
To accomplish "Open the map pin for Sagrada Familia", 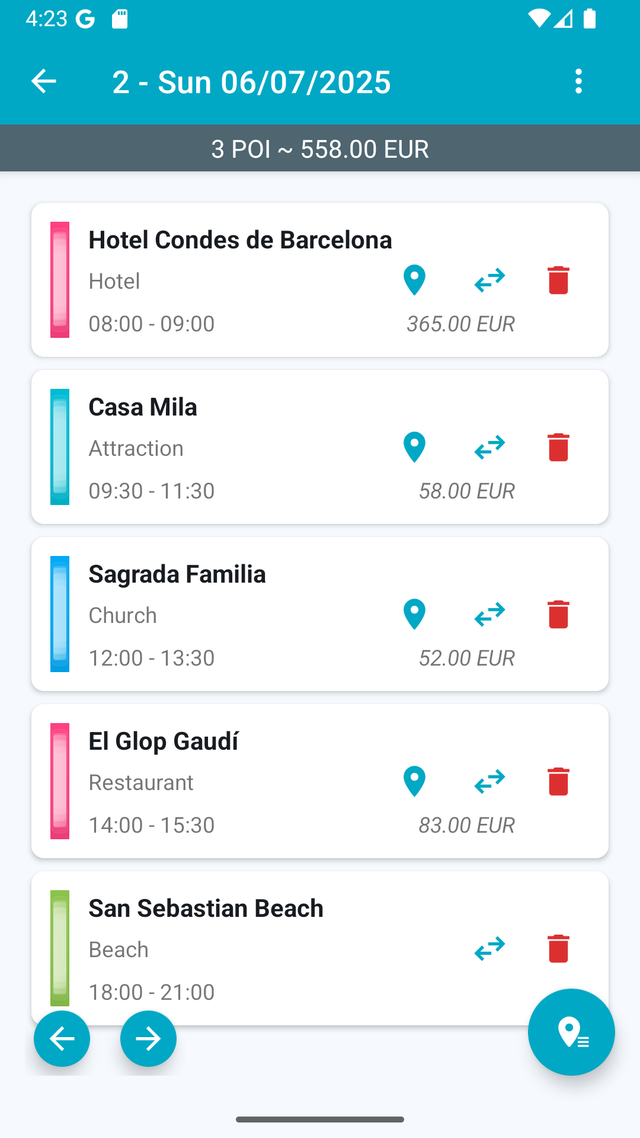I will [x=415, y=614].
